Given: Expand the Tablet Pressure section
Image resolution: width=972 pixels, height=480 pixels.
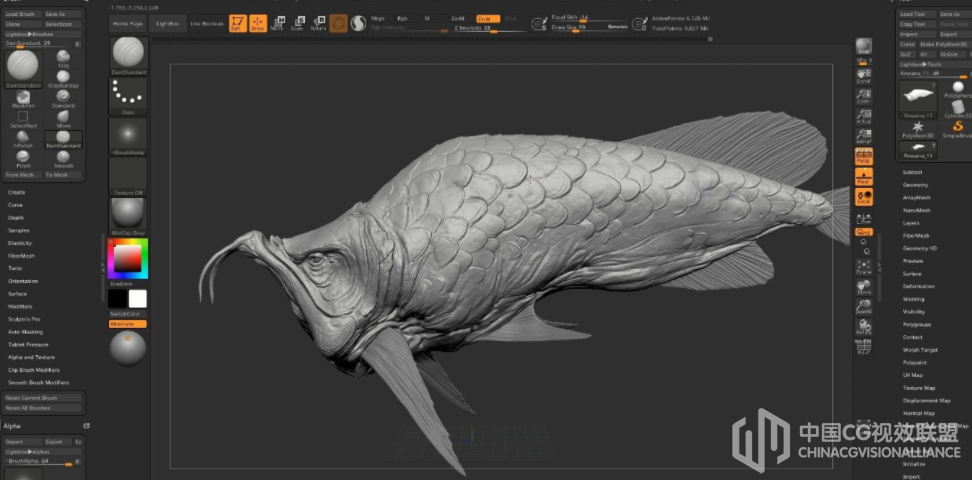Looking at the screenshot, I should tap(28, 344).
